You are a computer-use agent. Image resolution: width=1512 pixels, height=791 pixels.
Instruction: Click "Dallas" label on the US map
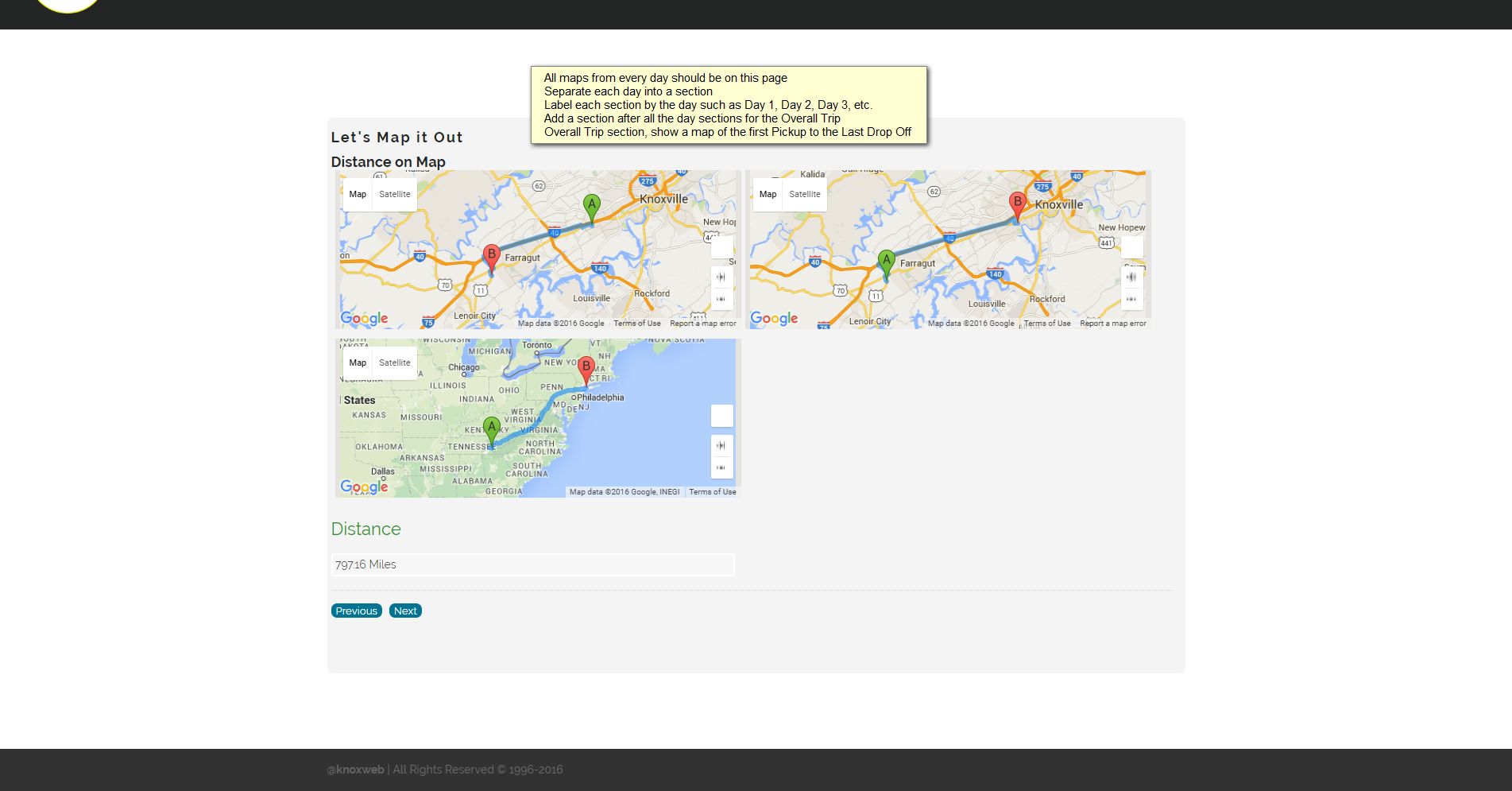(x=383, y=471)
